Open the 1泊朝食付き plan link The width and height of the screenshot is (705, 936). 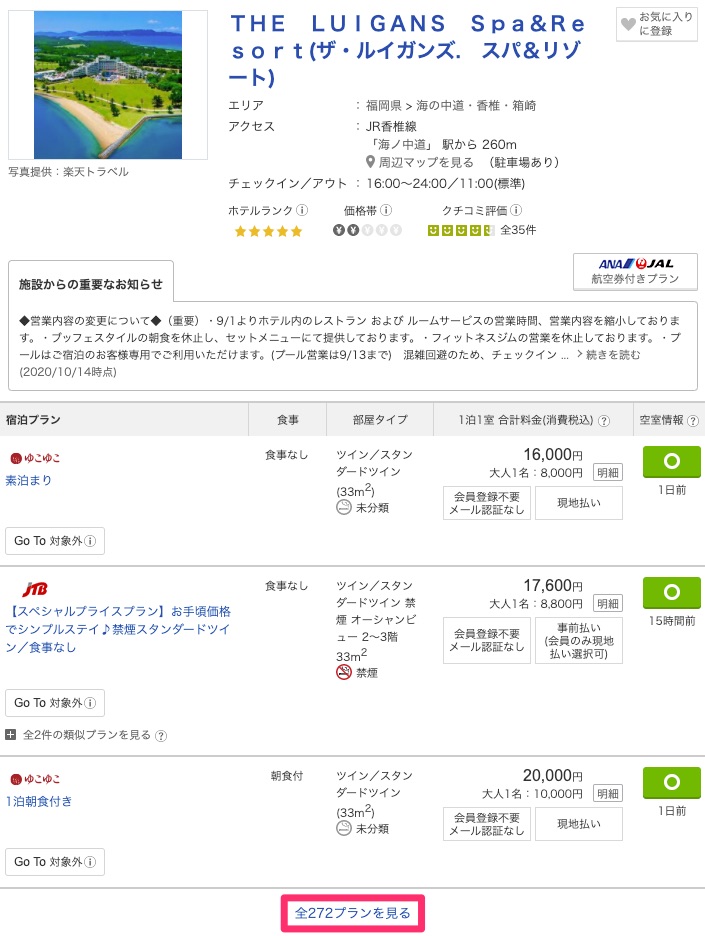click(41, 801)
